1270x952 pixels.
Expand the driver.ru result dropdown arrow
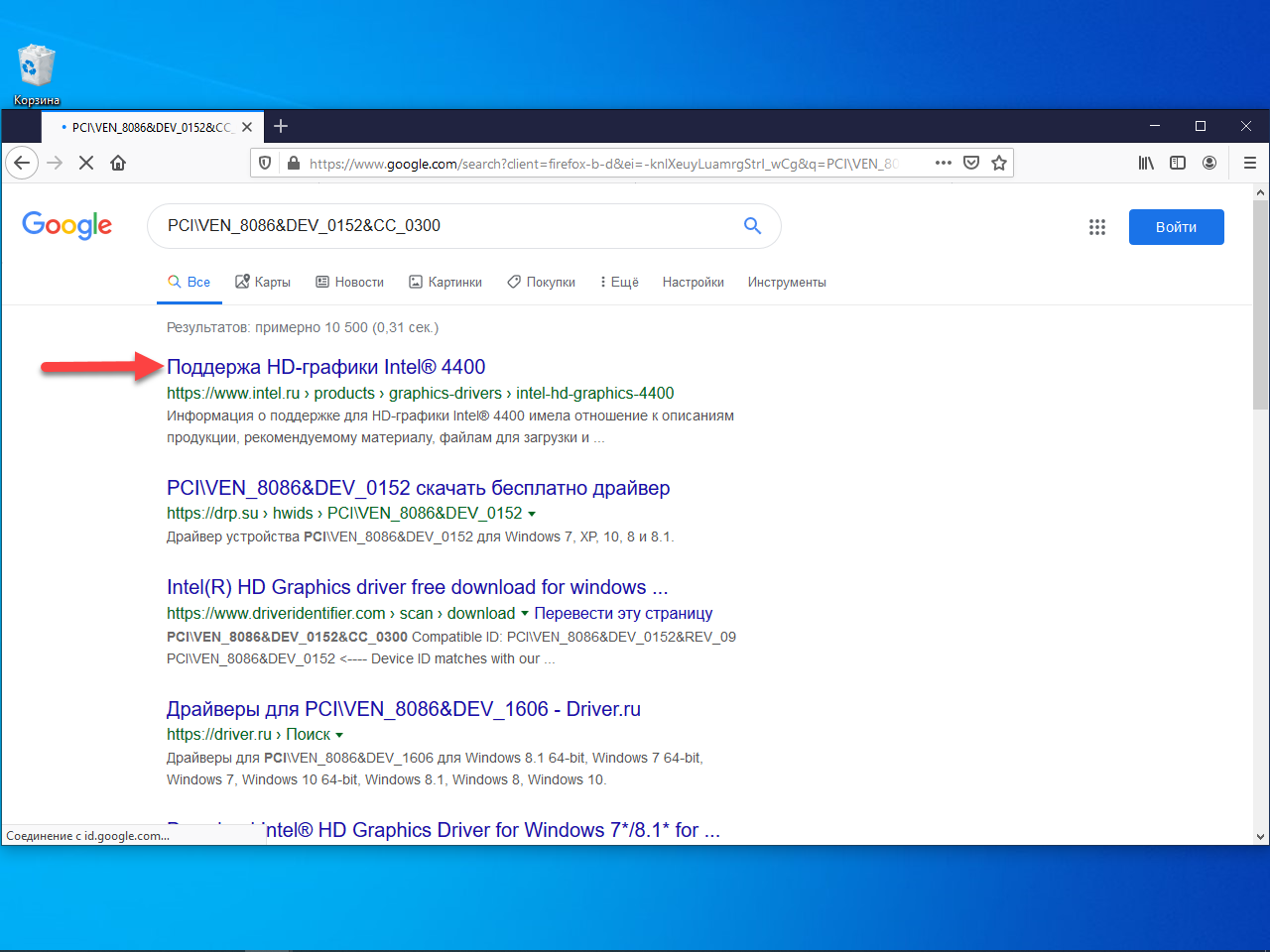(339, 735)
